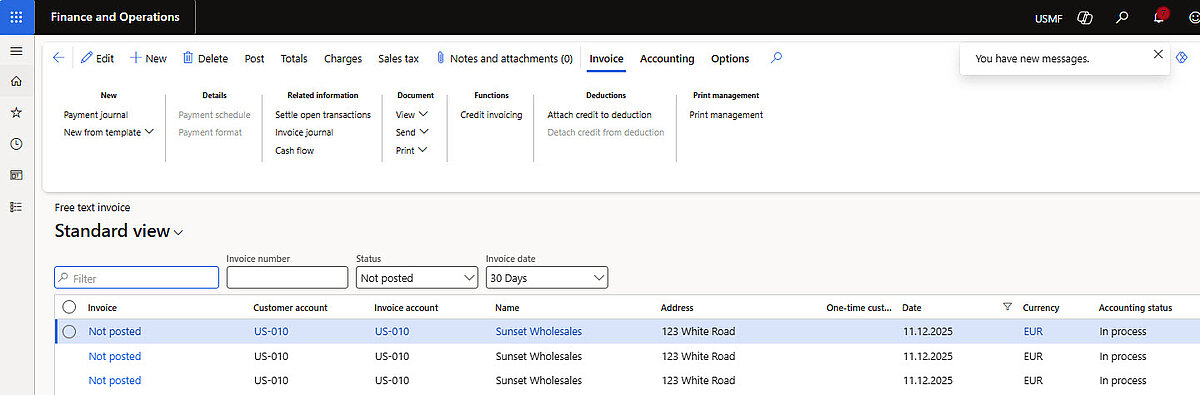This screenshot has width=1200, height=395.
Task: Open Workspaces icon in the sidebar
Action: pos(16,175)
